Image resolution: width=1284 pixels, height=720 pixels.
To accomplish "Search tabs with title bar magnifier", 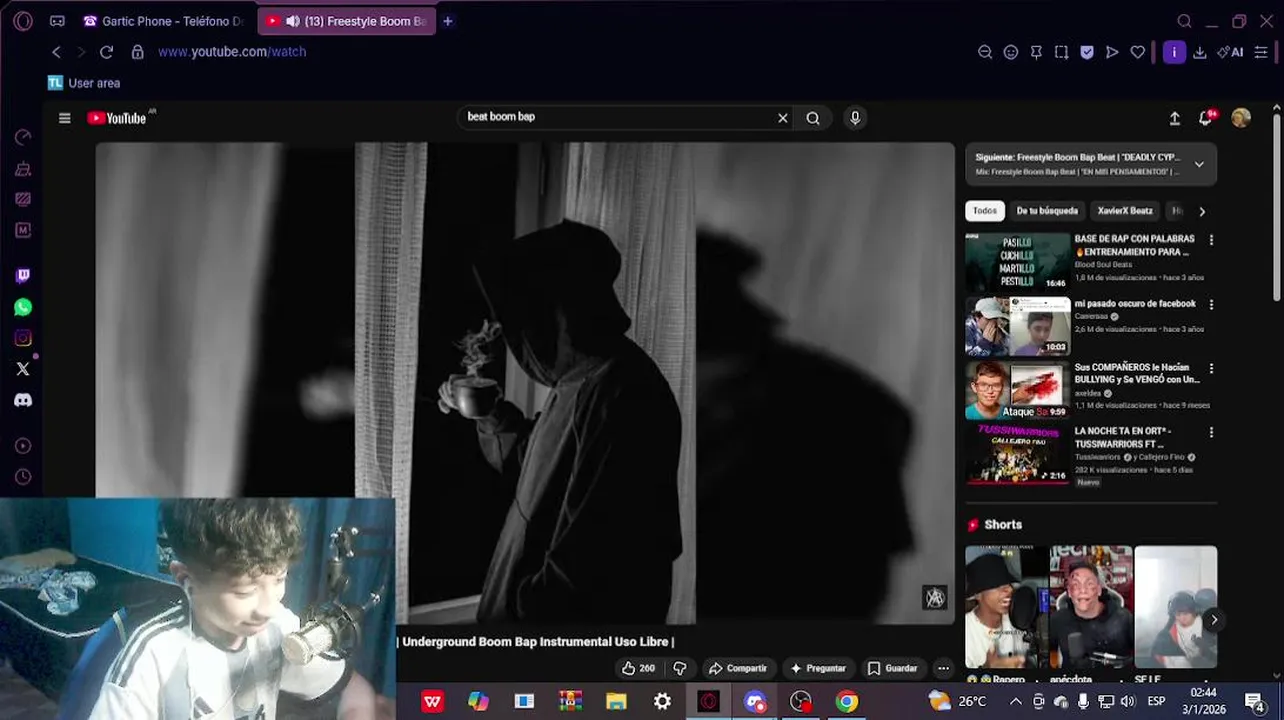I will (x=1184, y=21).
